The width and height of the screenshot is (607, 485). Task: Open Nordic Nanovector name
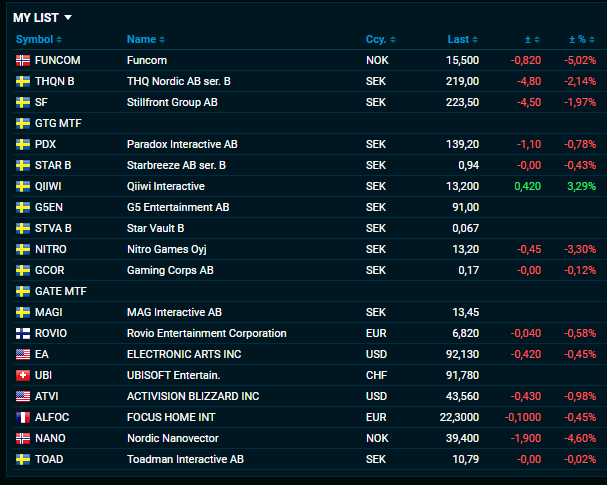[173, 438]
